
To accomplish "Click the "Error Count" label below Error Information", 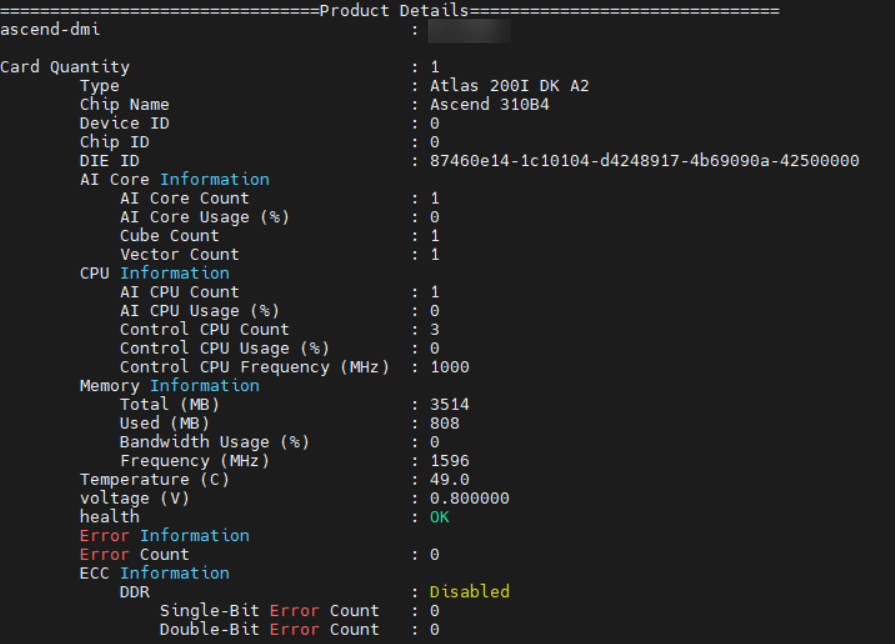I will click(135, 555).
